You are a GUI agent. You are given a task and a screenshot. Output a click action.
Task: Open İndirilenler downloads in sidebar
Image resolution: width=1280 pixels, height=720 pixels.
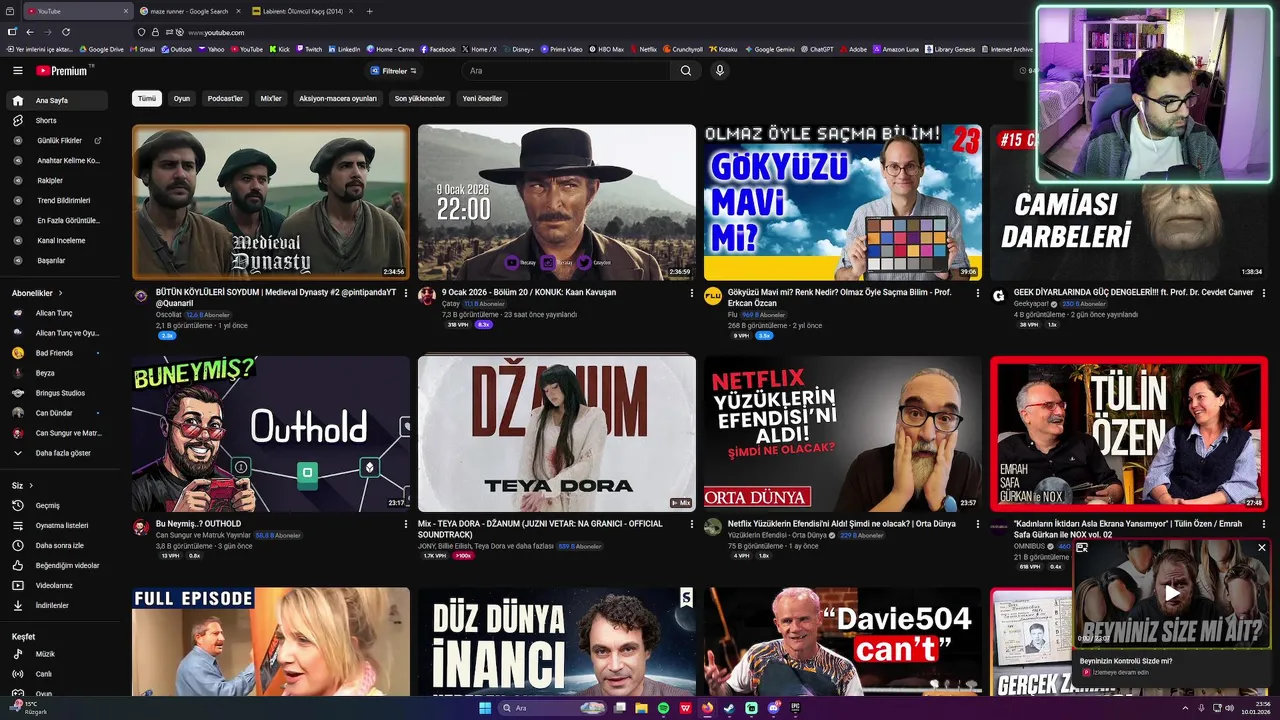(58, 605)
